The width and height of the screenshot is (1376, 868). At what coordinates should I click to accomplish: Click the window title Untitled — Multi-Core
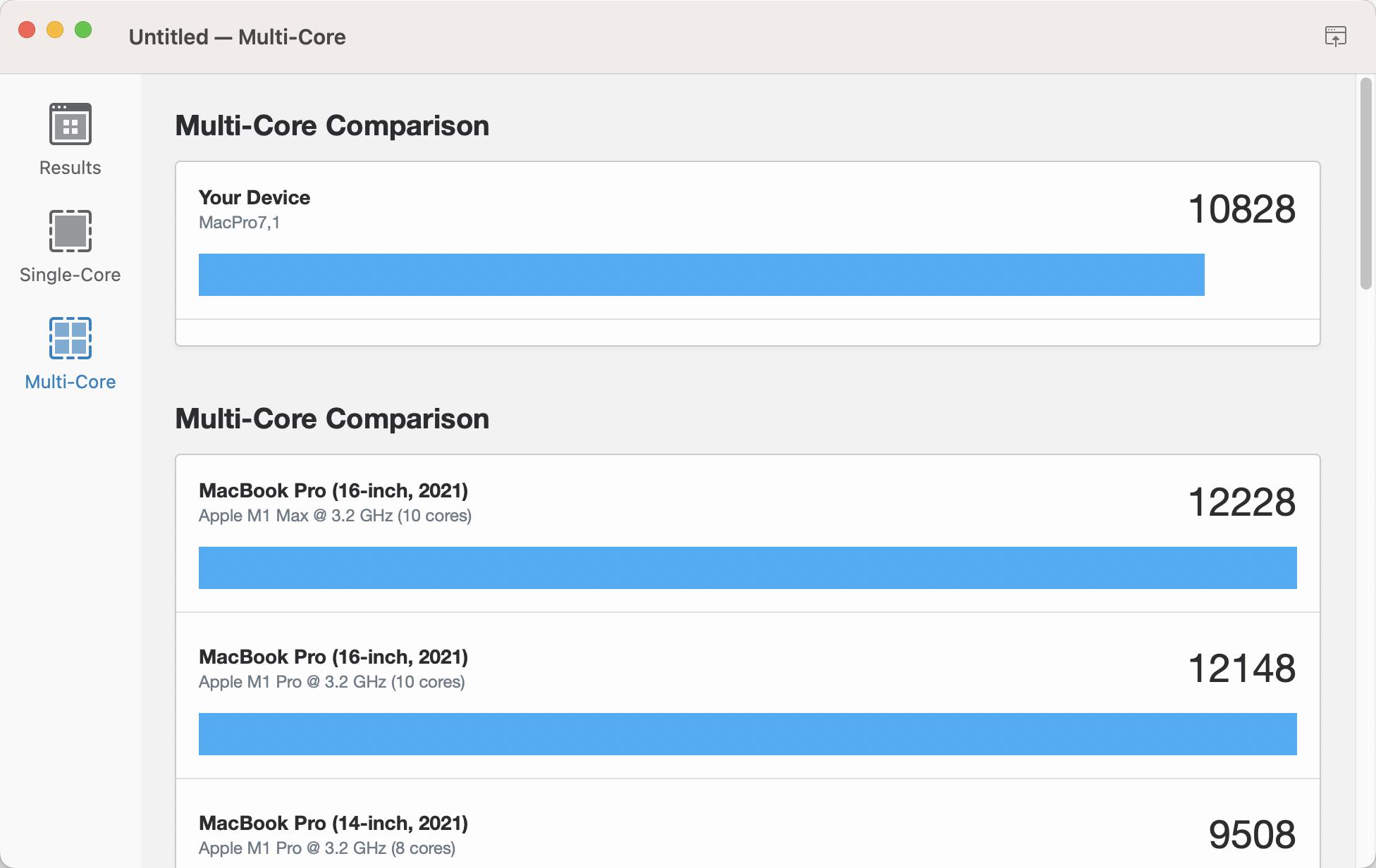point(237,37)
